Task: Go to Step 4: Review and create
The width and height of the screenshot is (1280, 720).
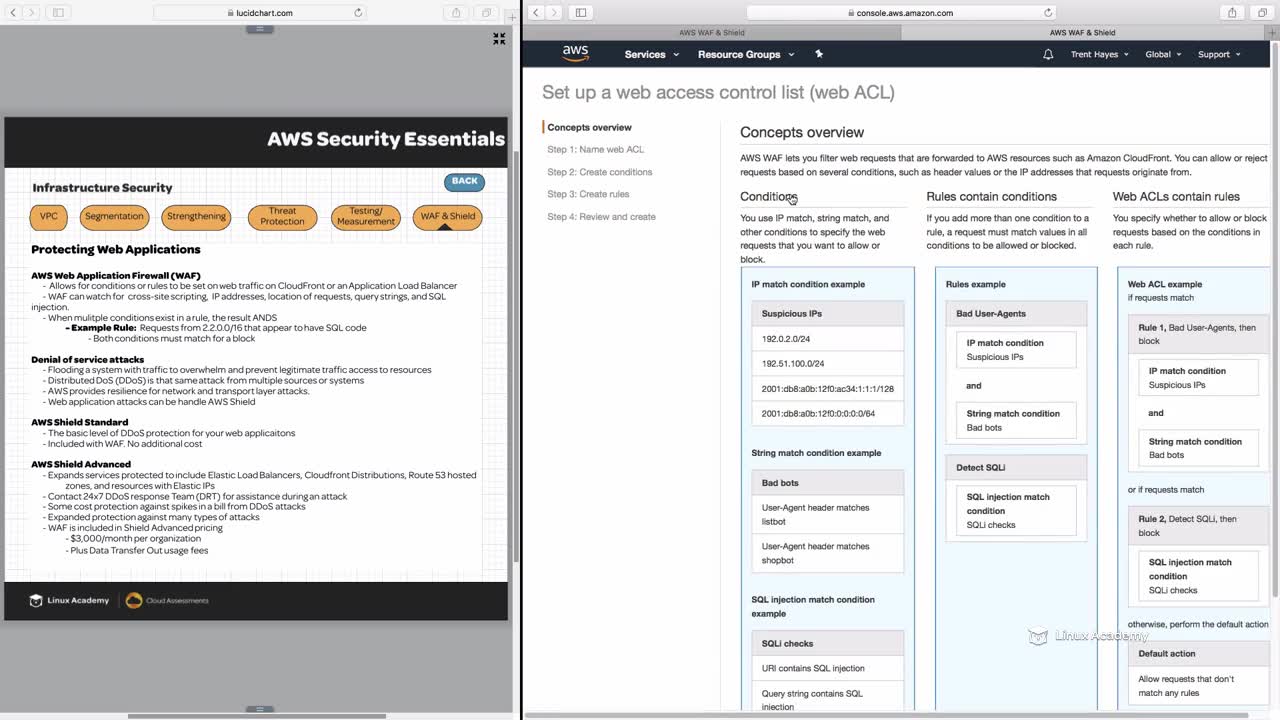Action: click(601, 217)
